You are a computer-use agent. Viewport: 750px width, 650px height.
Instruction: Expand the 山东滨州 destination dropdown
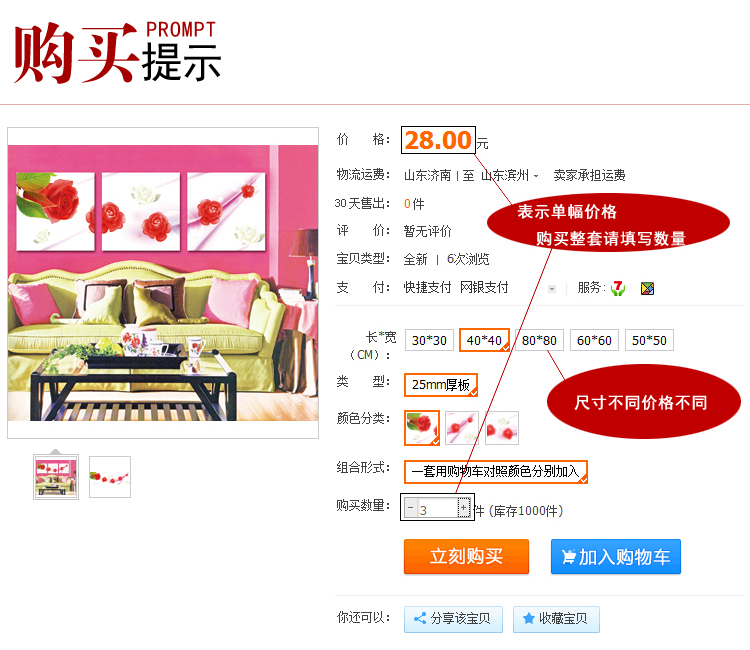510,176
